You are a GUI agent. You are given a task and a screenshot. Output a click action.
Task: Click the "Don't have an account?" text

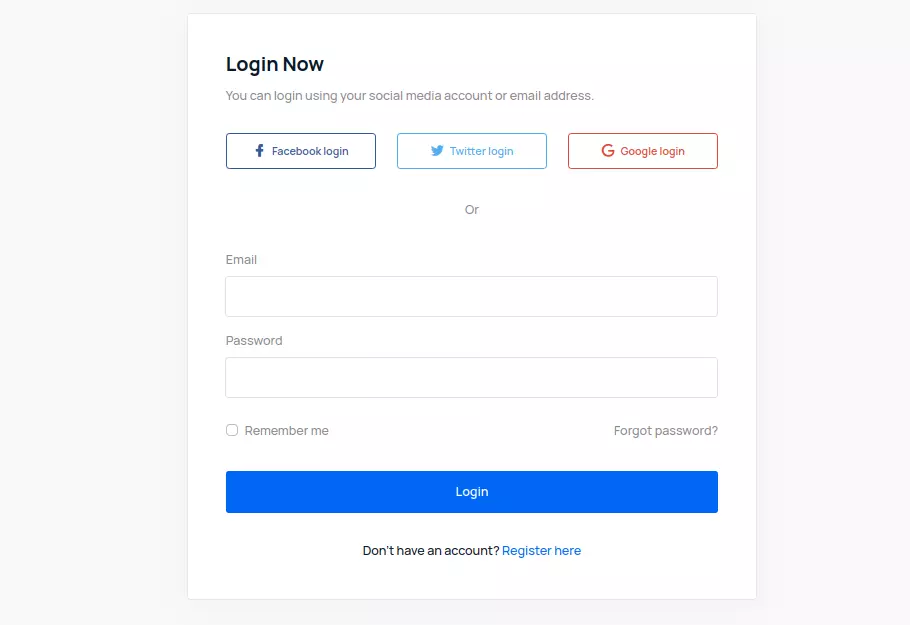tap(430, 551)
